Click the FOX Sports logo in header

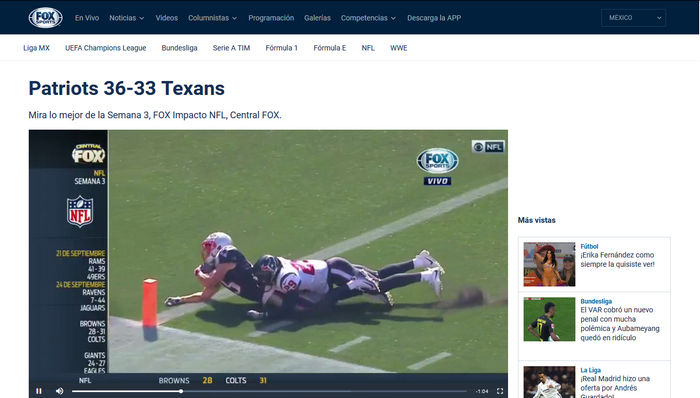tap(45, 18)
